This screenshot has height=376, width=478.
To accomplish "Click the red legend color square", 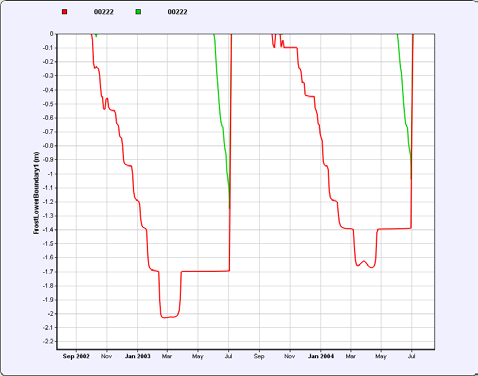I will [x=65, y=12].
